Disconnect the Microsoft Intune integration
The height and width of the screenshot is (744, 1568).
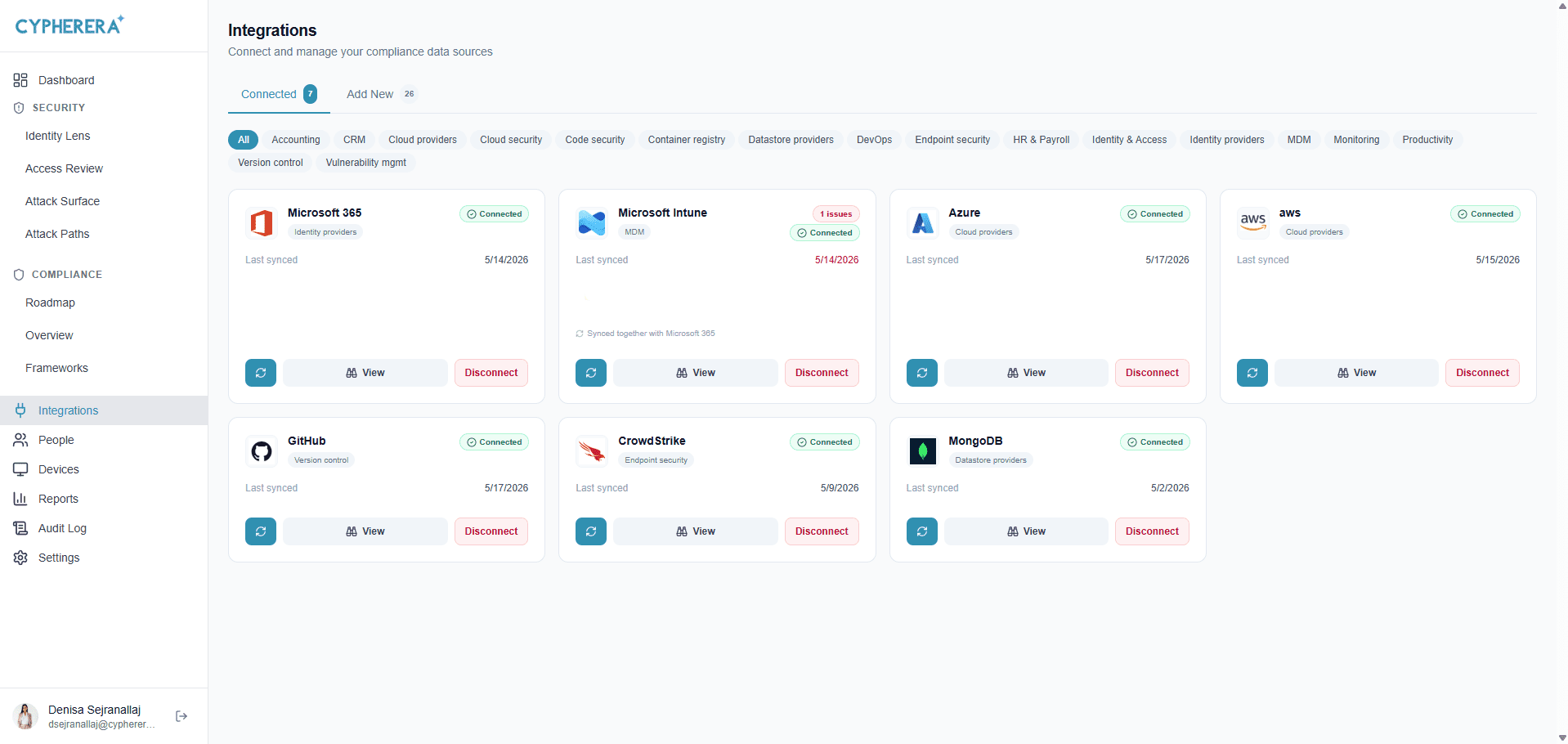click(x=822, y=373)
